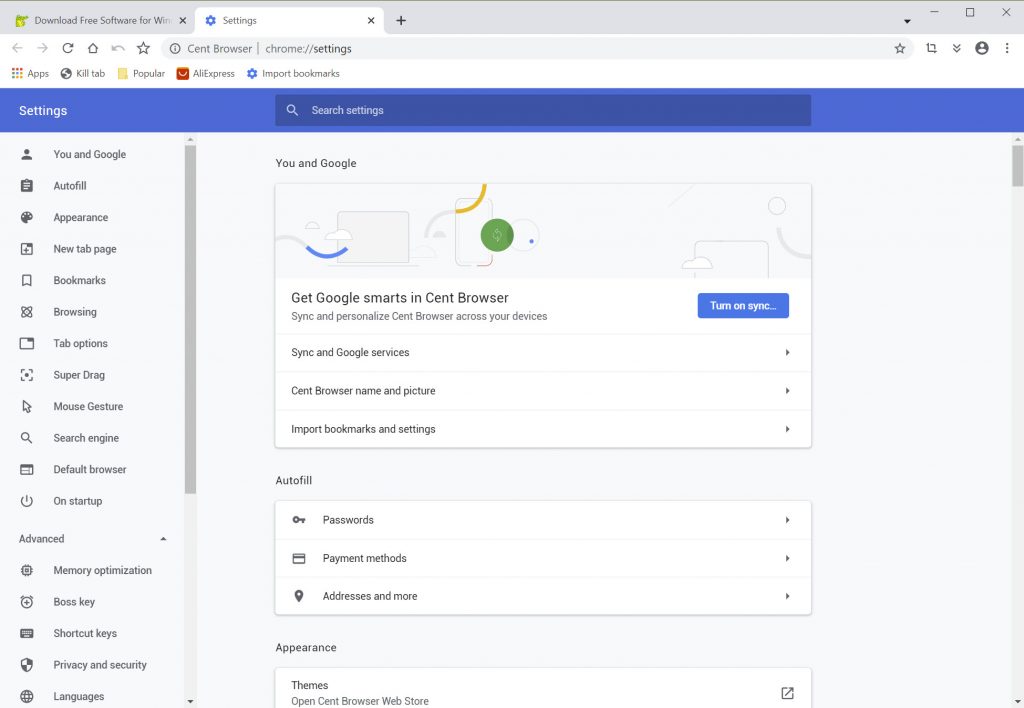Click the Boss key sidebar icon
This screenshot has height=708, width=1024.
pos(27,602)
